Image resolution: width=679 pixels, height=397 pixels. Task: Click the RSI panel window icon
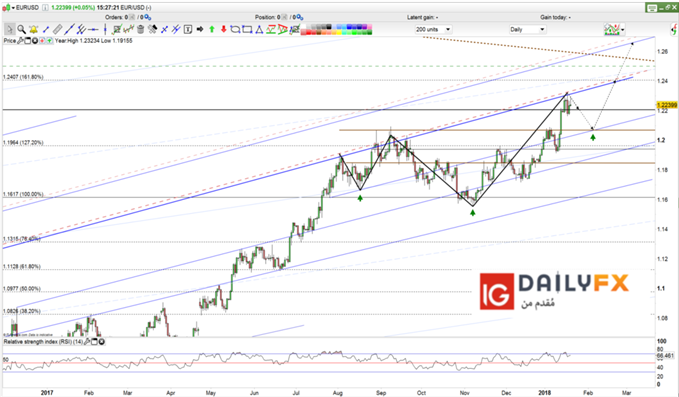point(94,342)
